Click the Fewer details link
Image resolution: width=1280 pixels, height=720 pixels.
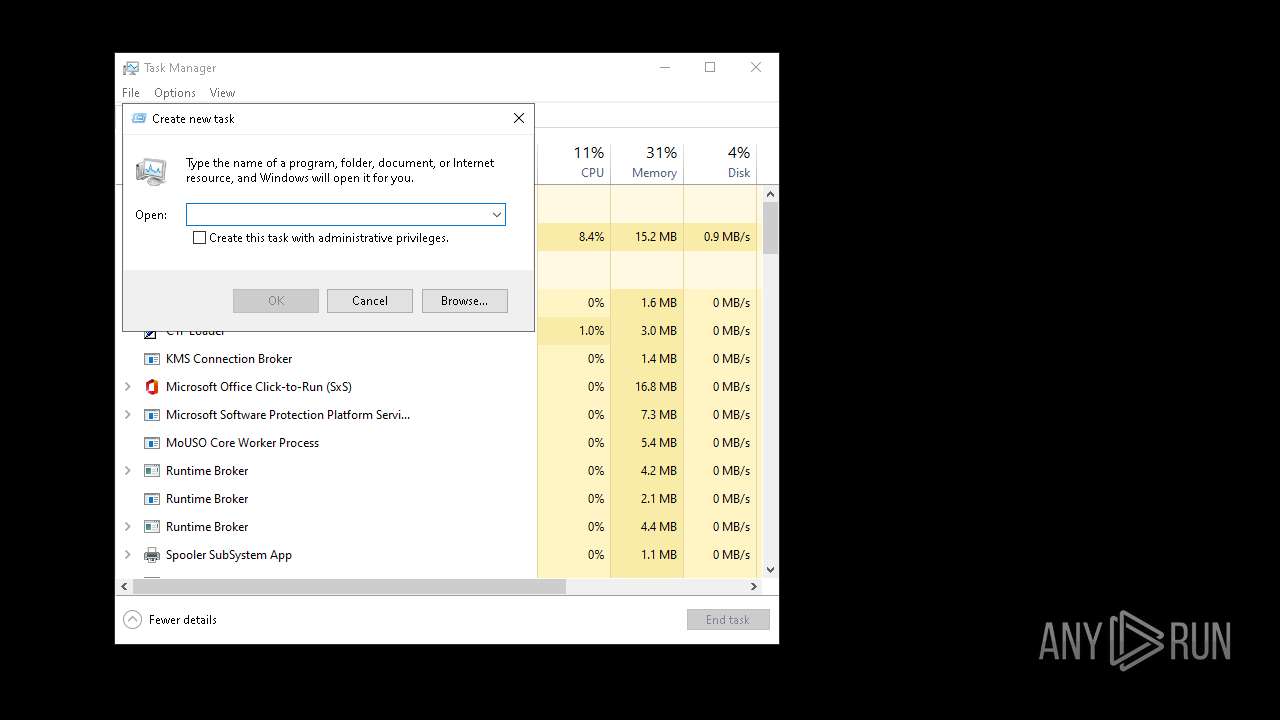coord(183,620)
